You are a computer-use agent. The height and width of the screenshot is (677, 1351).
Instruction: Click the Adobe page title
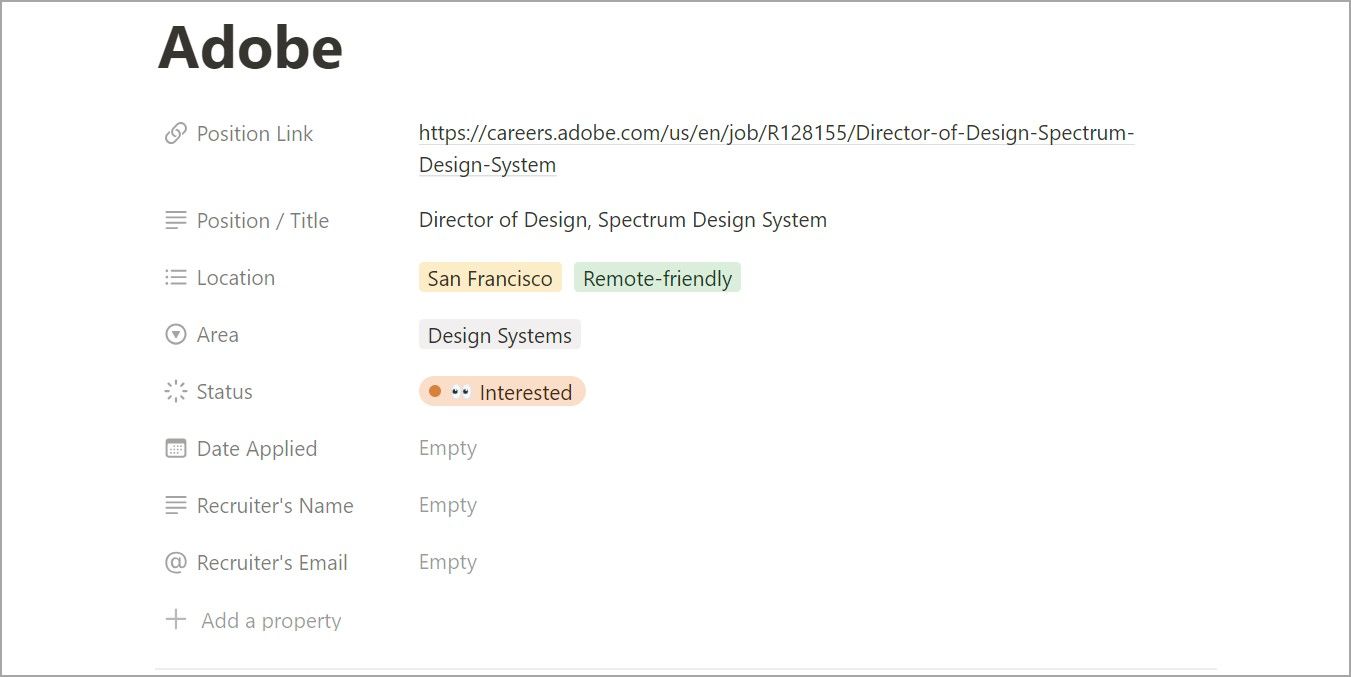coord(249,46)
